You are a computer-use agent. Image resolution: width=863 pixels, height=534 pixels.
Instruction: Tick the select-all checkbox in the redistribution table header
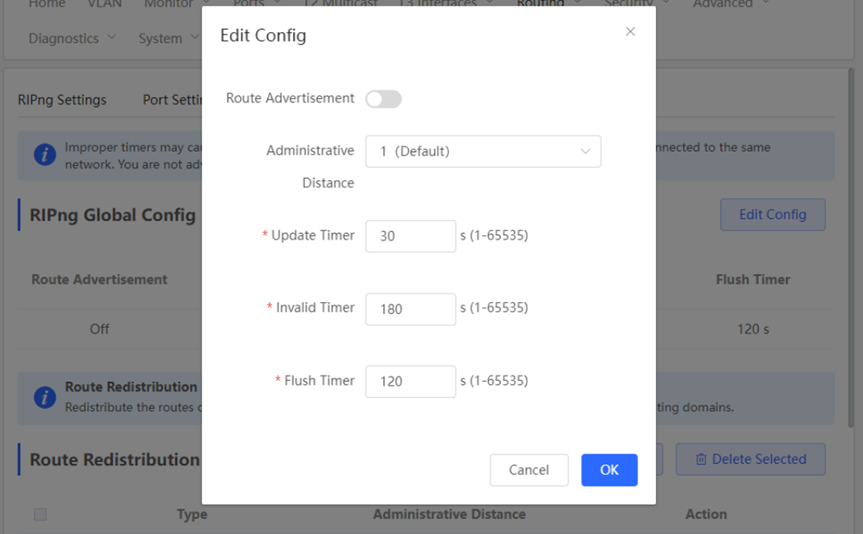(x=40, y=514)
